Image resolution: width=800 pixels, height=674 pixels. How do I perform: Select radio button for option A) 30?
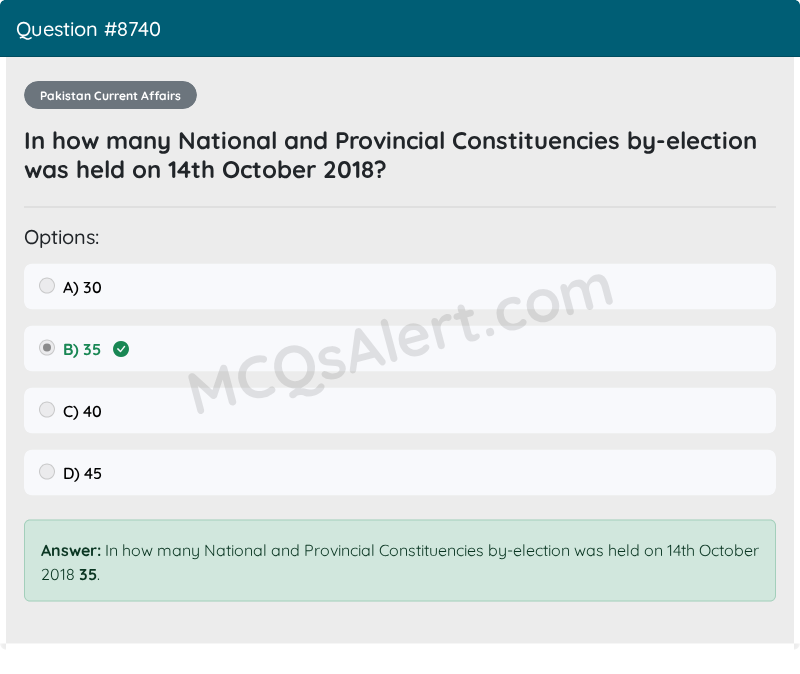coord(47,286)
